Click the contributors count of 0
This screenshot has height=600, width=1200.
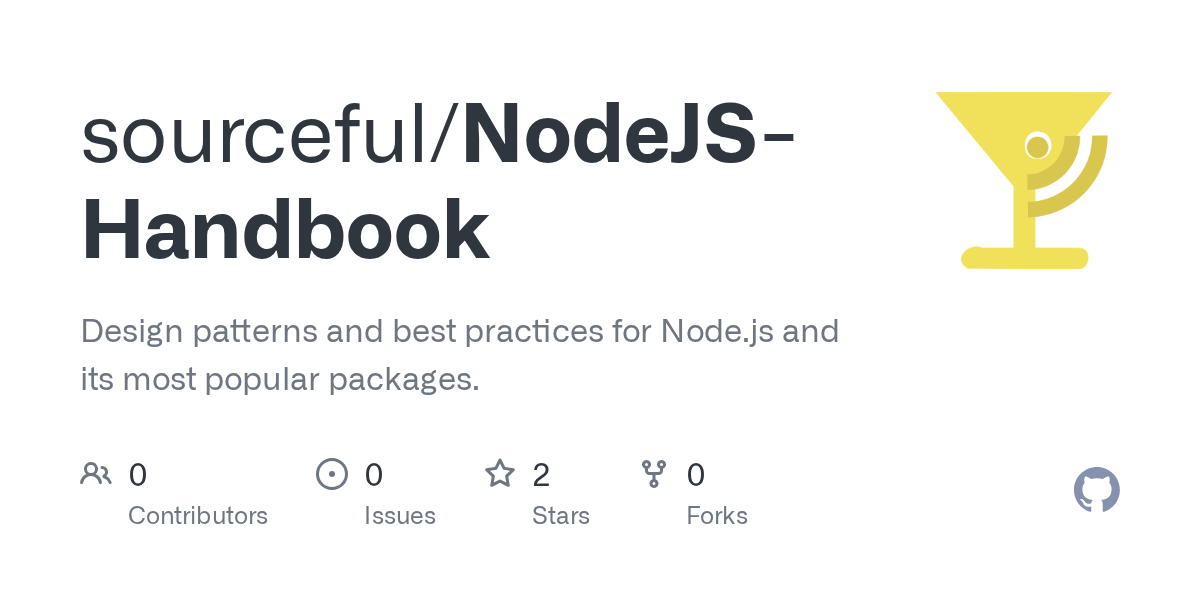click(x=138, y=474)
